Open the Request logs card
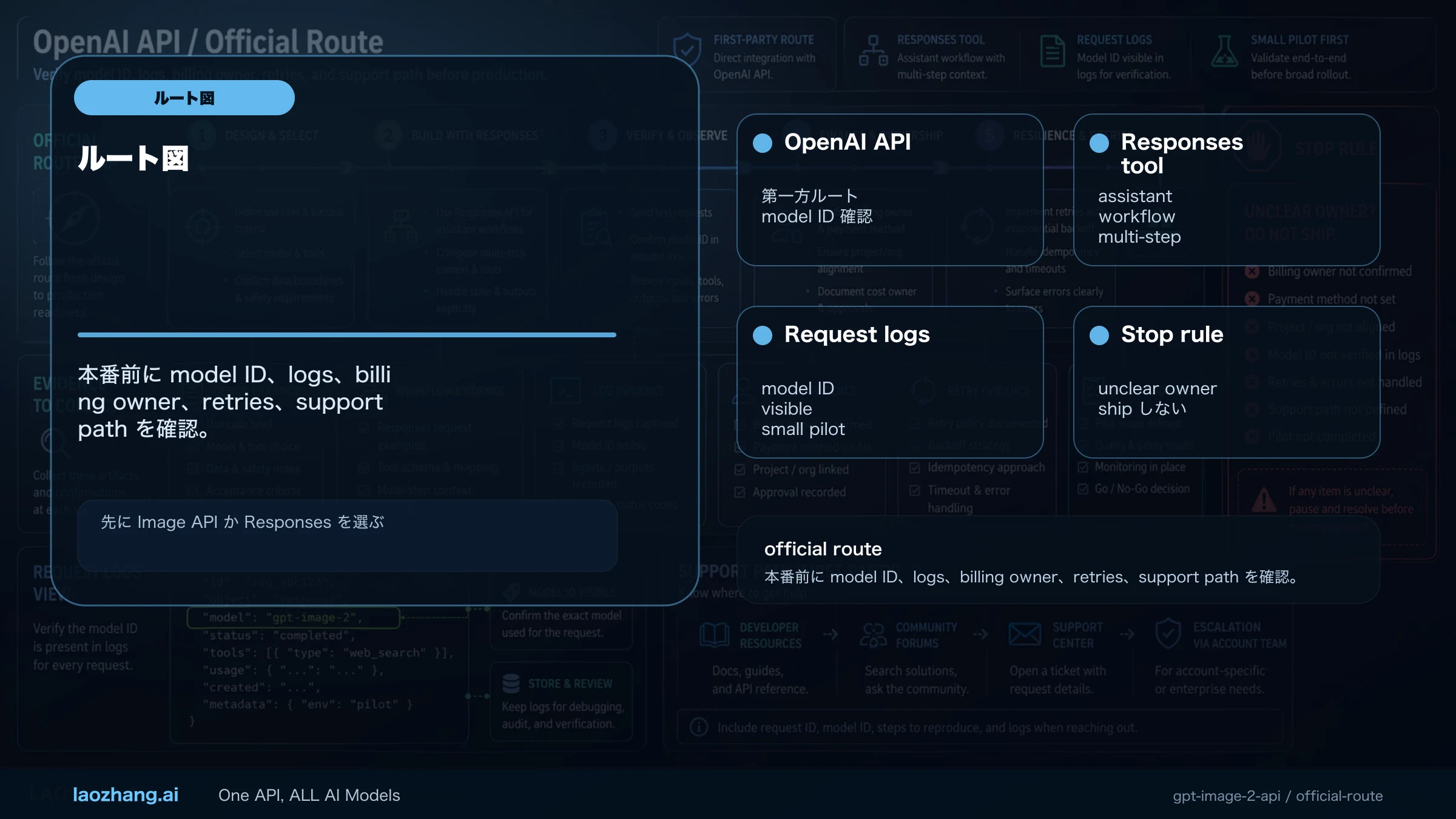Screen dimensions: 1456x819 (x=890, y=382)
